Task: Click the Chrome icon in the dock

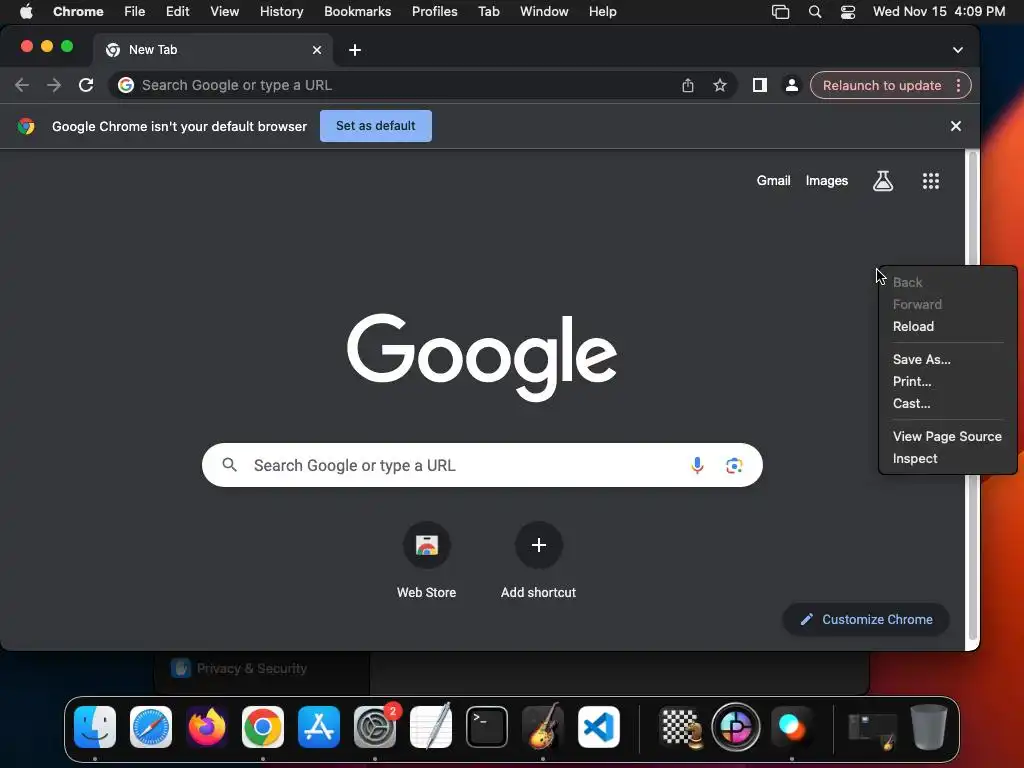Action: pyautogui.click(x=263, y=727)
